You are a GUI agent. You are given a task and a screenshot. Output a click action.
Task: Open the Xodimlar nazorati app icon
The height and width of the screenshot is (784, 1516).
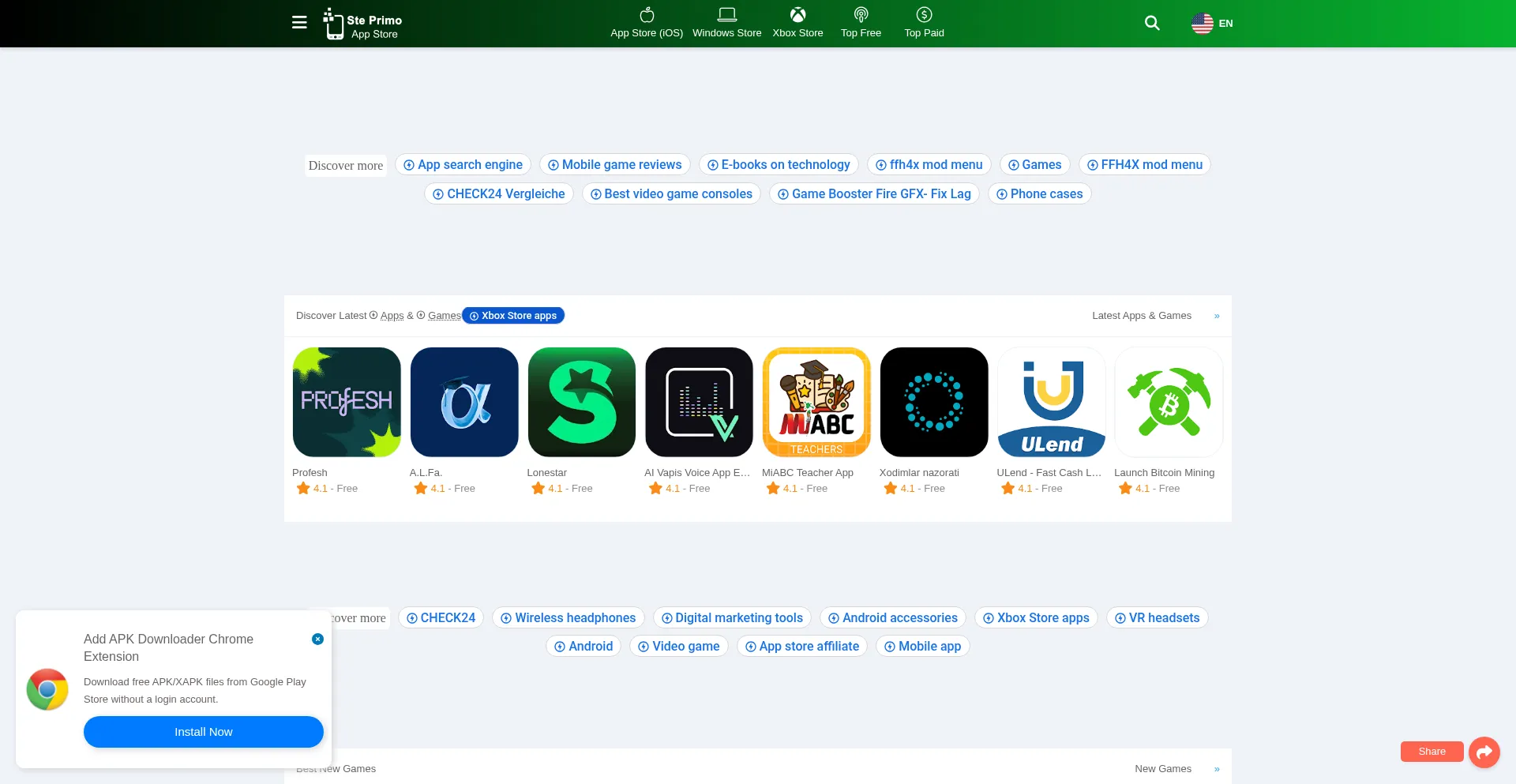pos(934,402)
